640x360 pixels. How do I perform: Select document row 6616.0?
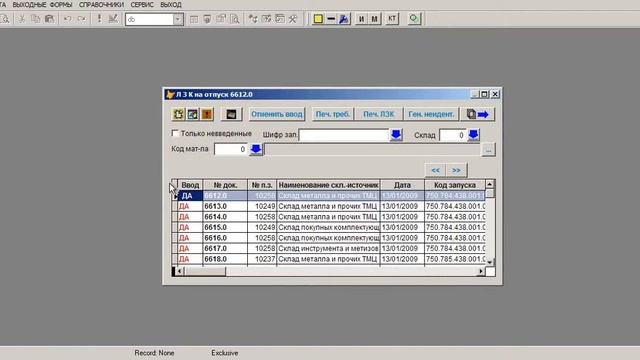[x=329, y=238]
